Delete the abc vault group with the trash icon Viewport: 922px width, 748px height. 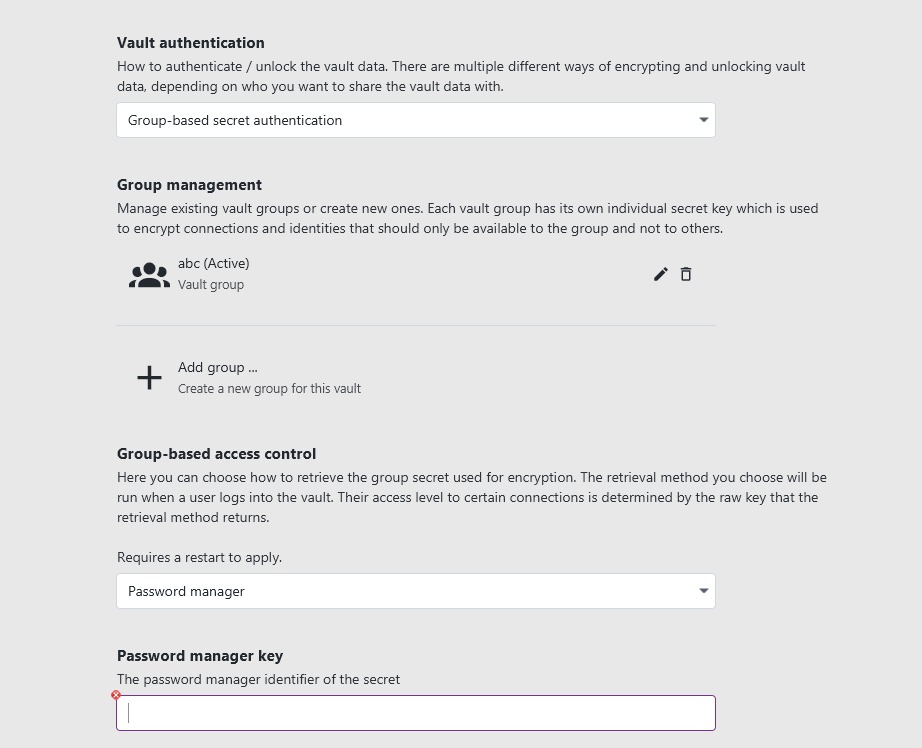pyautogui.click(x=686, y=274)
